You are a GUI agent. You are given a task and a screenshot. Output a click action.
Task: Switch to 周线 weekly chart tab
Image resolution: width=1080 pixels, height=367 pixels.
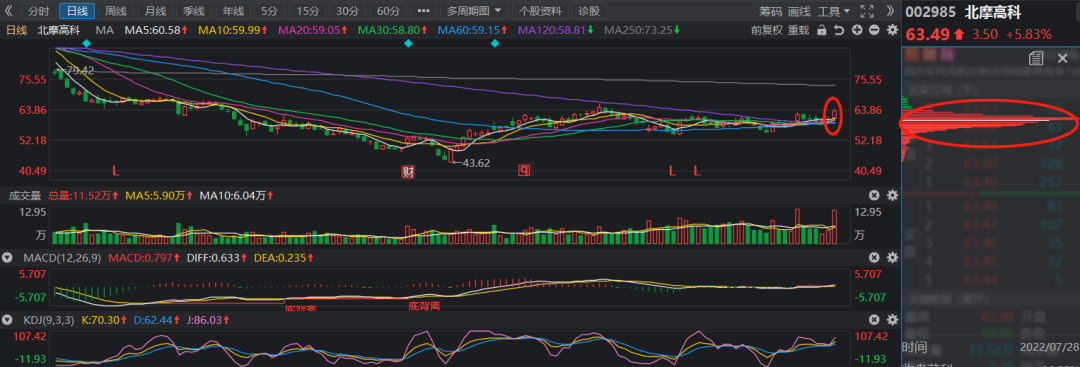coord(116,11)
